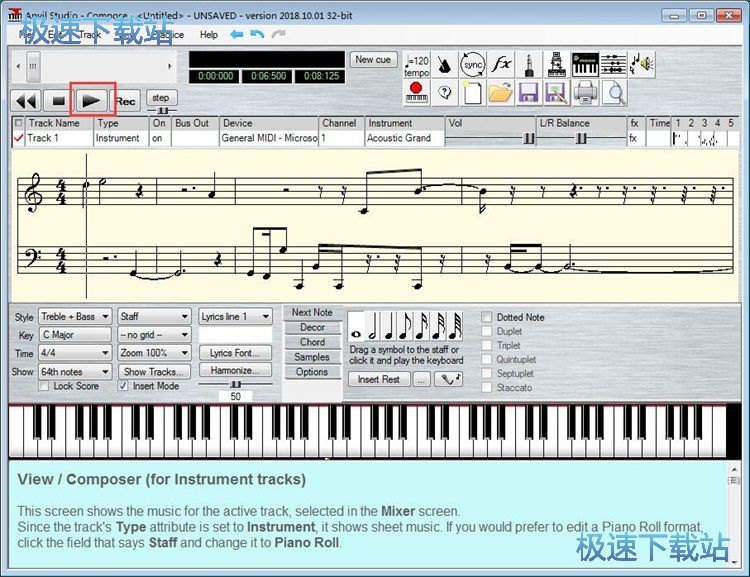
Task: Click the Show Tracks... button
Action: pos(154,371)
